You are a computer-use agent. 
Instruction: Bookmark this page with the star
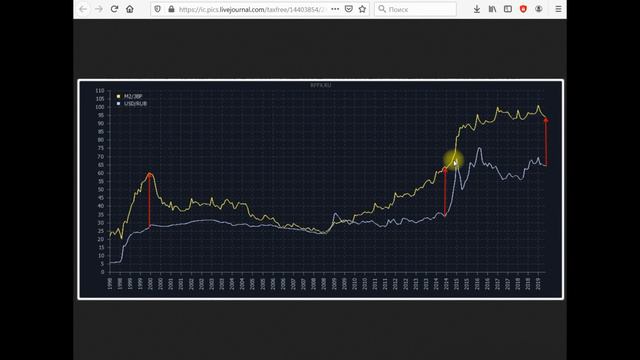[x=362, y=9]
